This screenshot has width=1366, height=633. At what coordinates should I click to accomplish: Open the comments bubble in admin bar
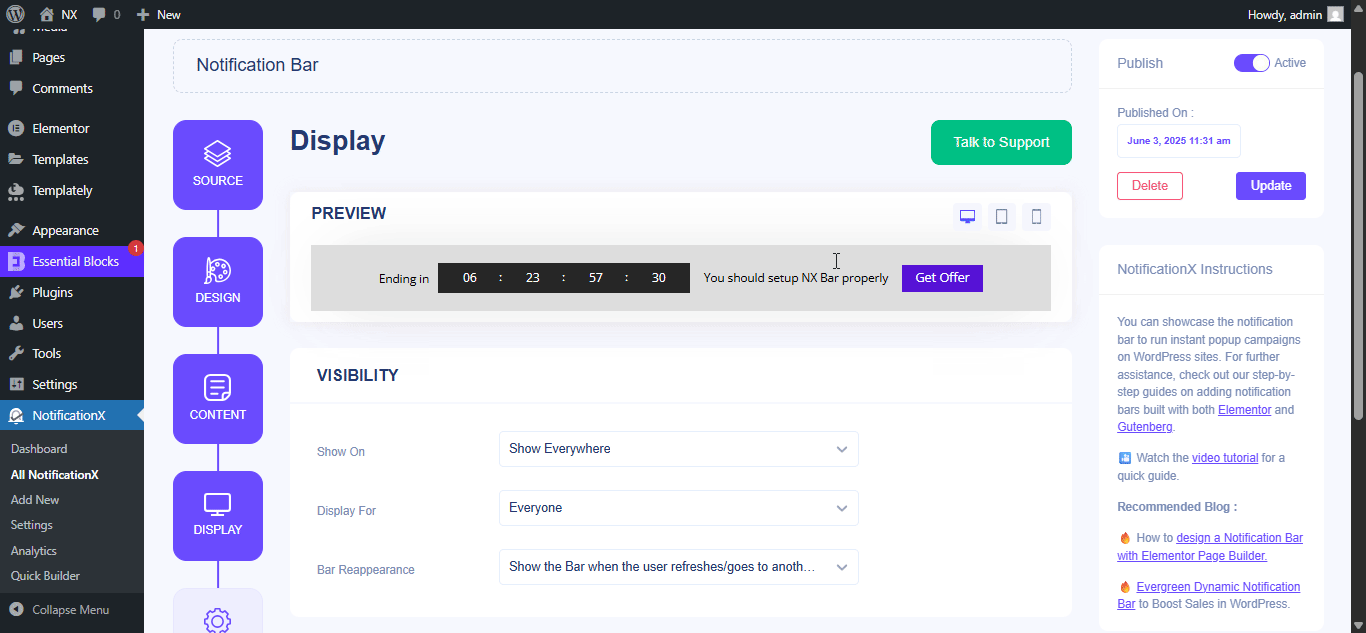coord(106,14)
